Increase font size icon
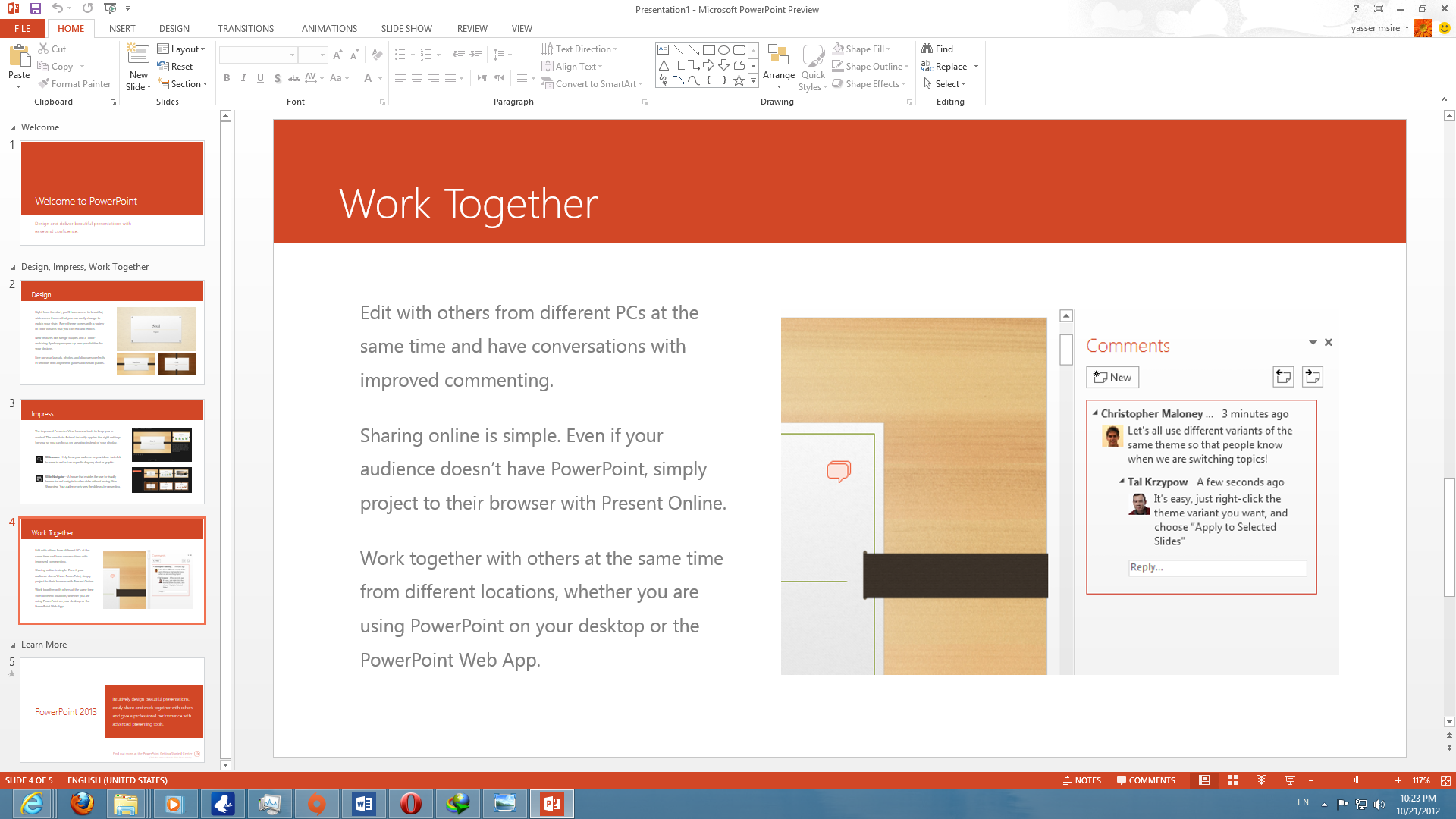The image size is (1456, 819). pos(337,55)
